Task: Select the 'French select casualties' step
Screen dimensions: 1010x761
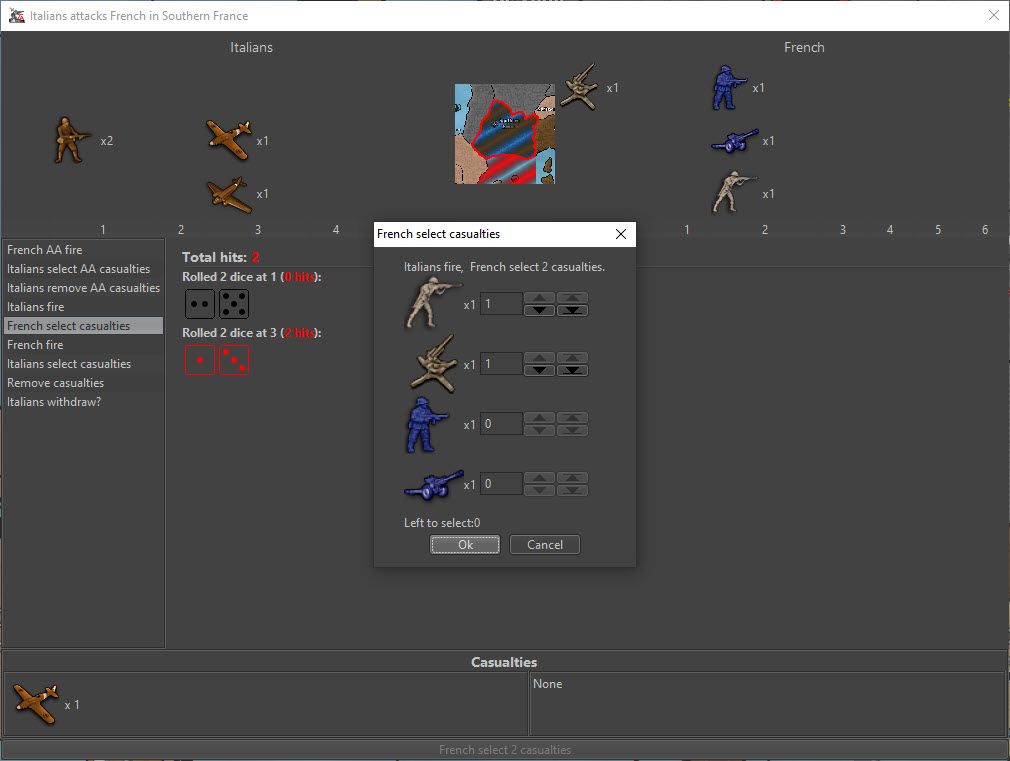Action: [68, 326]
